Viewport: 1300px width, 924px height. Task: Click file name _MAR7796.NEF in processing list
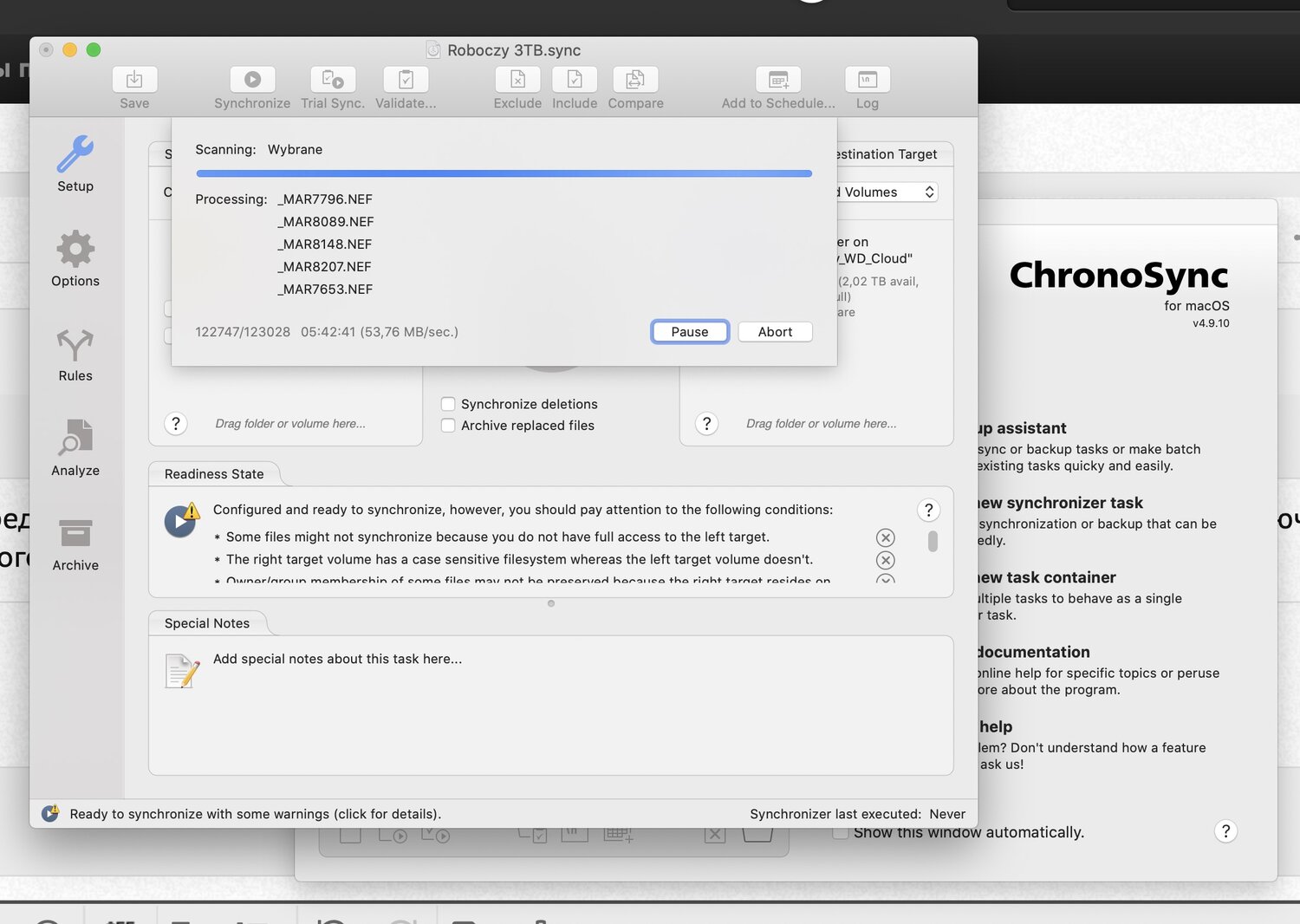click(325, 199)
